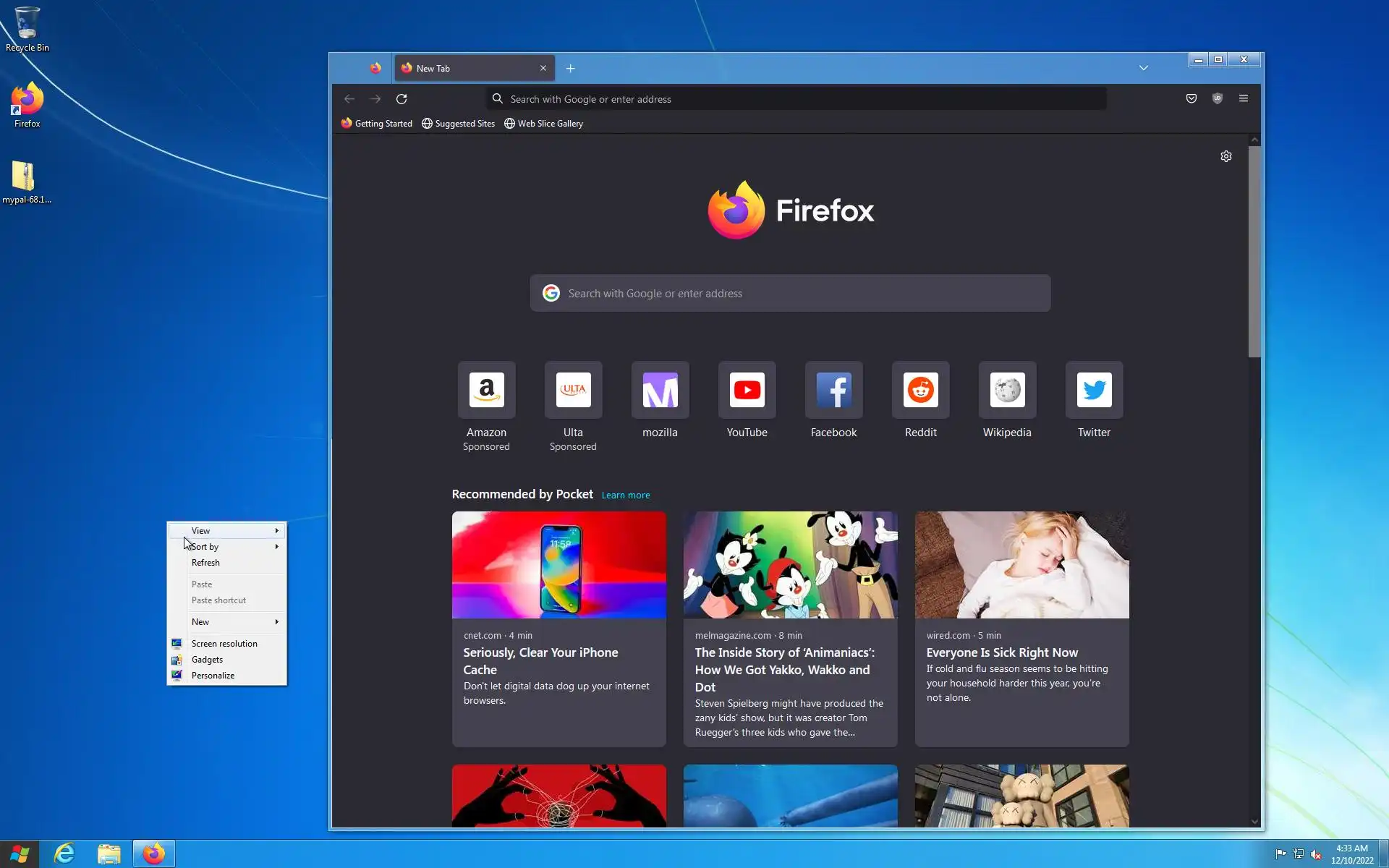Select Refresh from desktop context menu
The image size is (1389, 868).
coord(206,563)
